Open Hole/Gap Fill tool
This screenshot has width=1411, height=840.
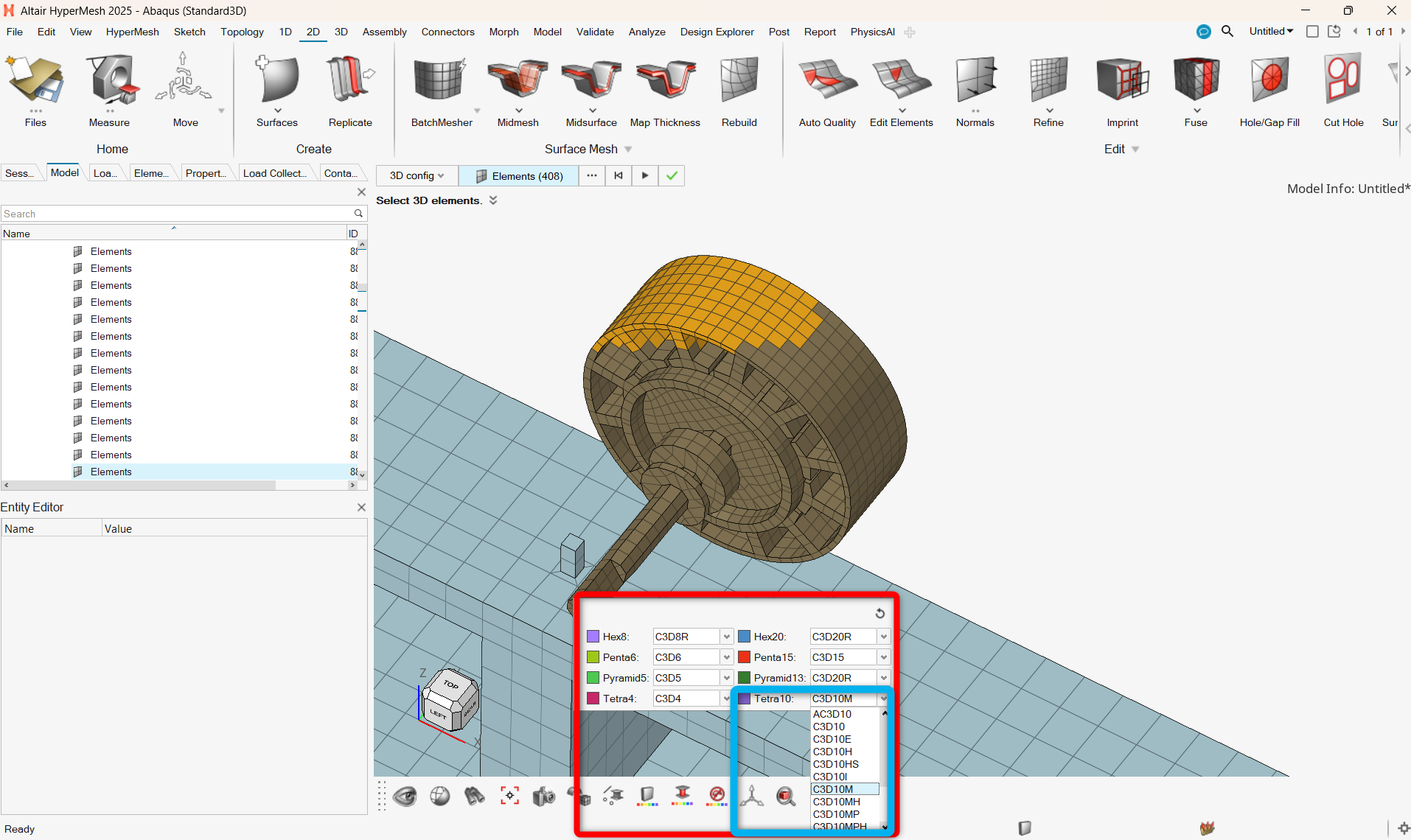(x=1269, y=90)
